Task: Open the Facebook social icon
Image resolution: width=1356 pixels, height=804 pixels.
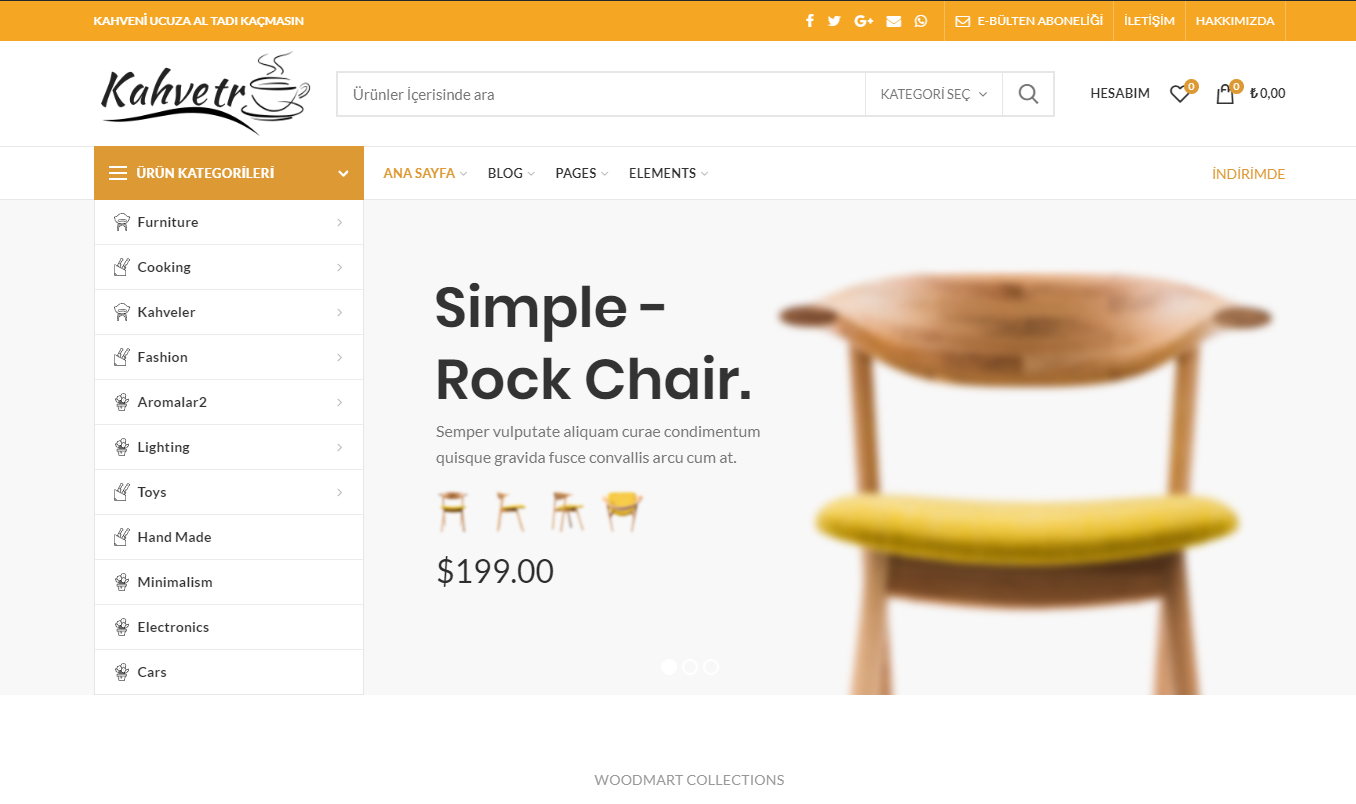Action: click(809, 21)
